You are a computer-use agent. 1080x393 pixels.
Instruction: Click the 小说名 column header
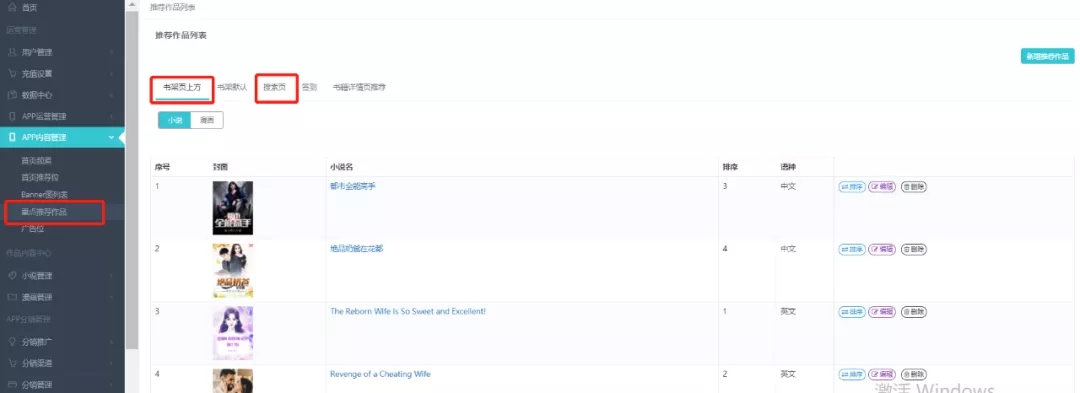click(342, 167)
